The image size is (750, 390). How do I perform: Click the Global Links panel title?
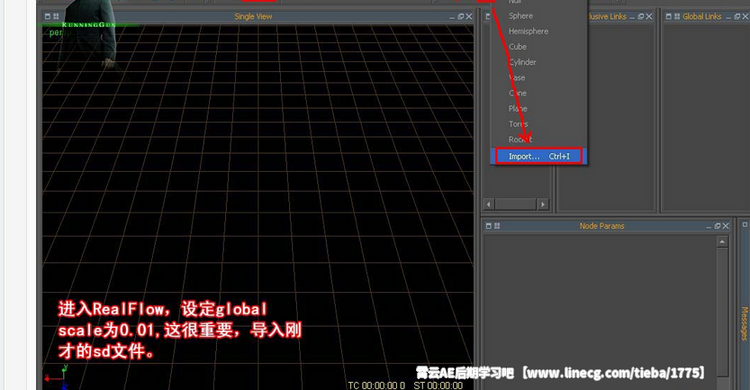tap(702, 16)
